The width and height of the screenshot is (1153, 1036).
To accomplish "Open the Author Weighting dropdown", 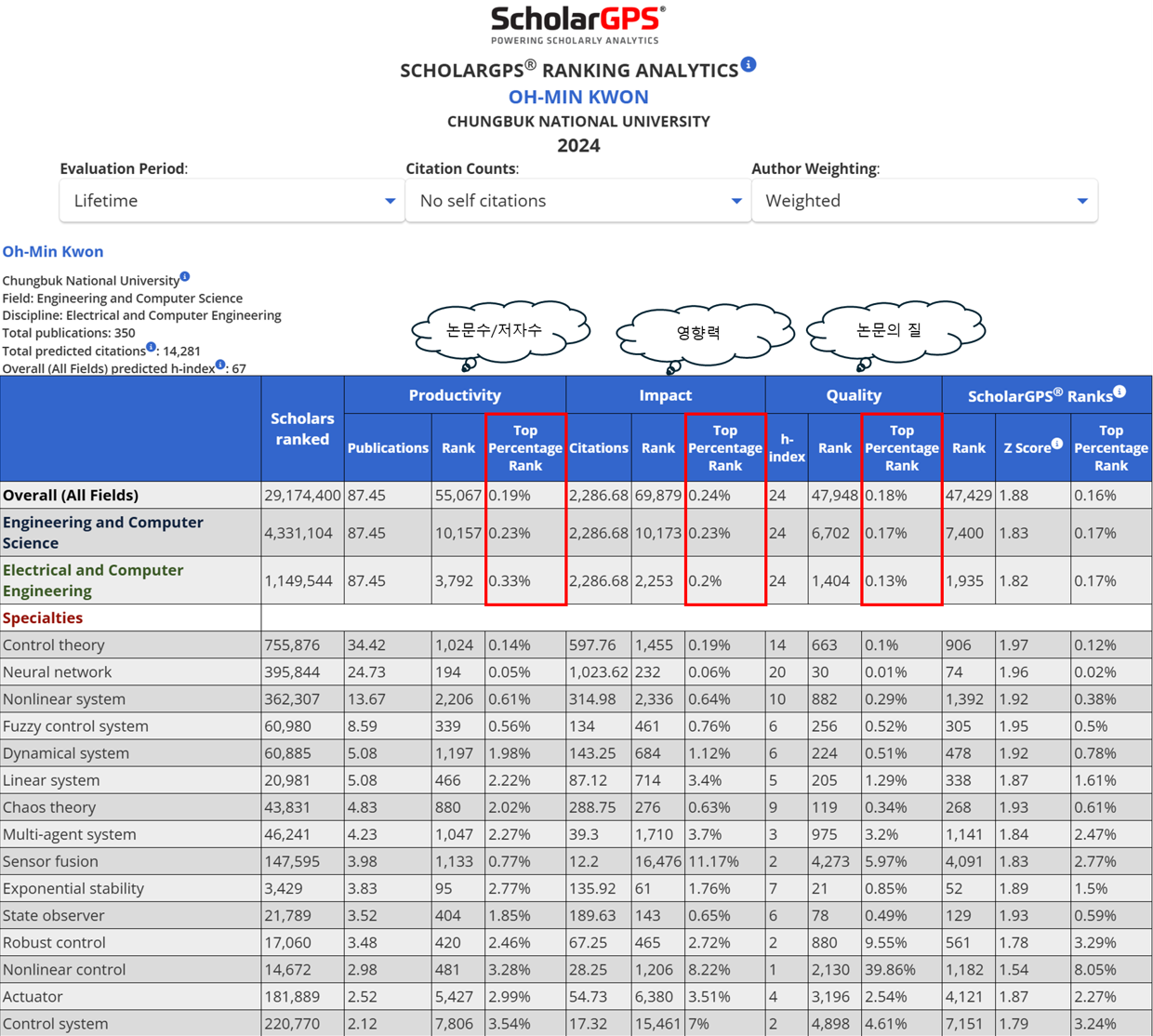I will click(924, 201).
